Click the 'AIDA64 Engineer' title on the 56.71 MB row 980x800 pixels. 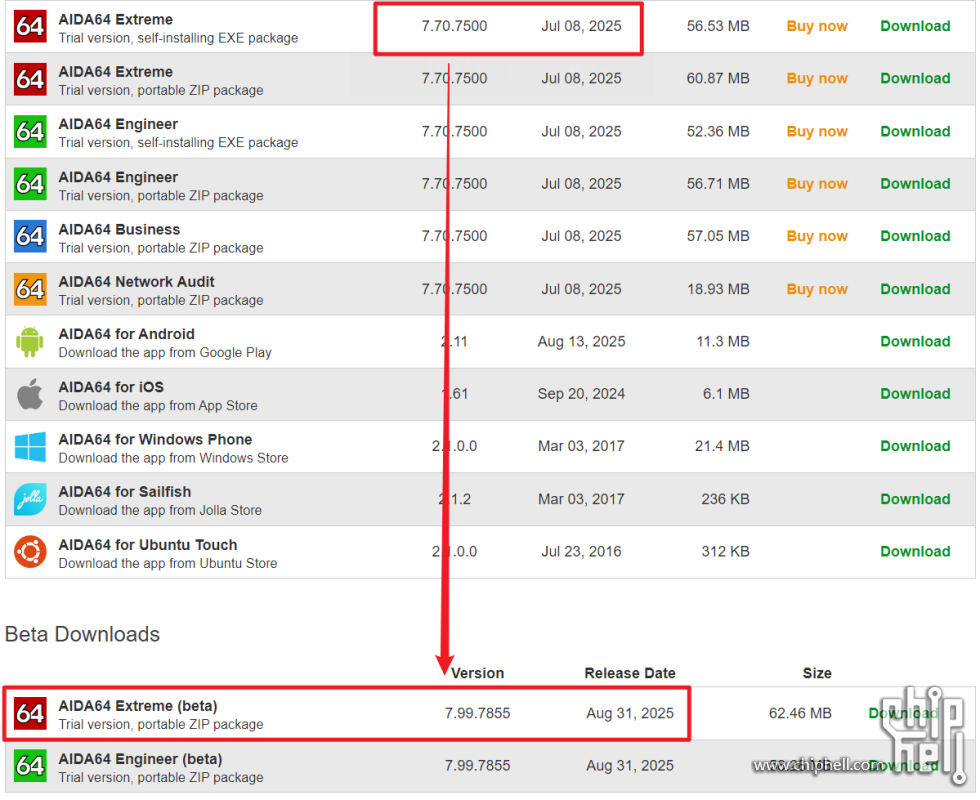coord(118,178)
